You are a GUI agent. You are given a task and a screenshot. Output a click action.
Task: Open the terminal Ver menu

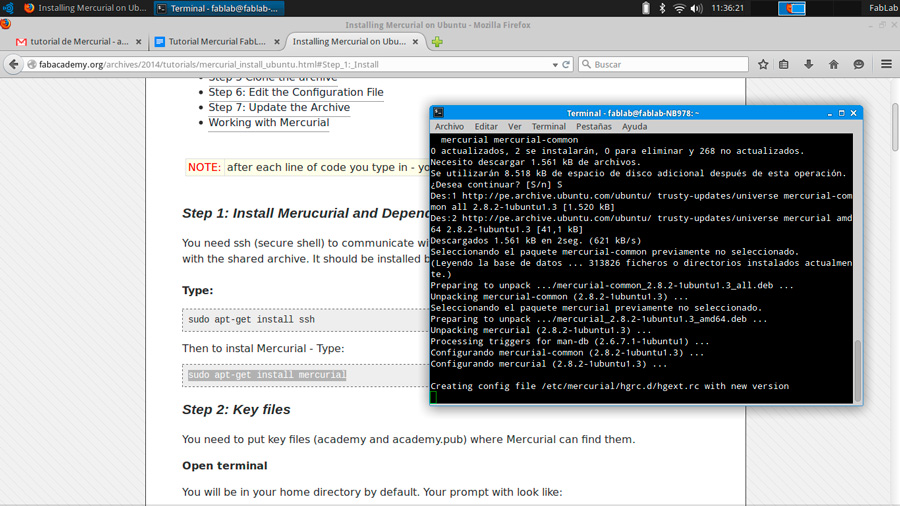(x=515, y=126)
